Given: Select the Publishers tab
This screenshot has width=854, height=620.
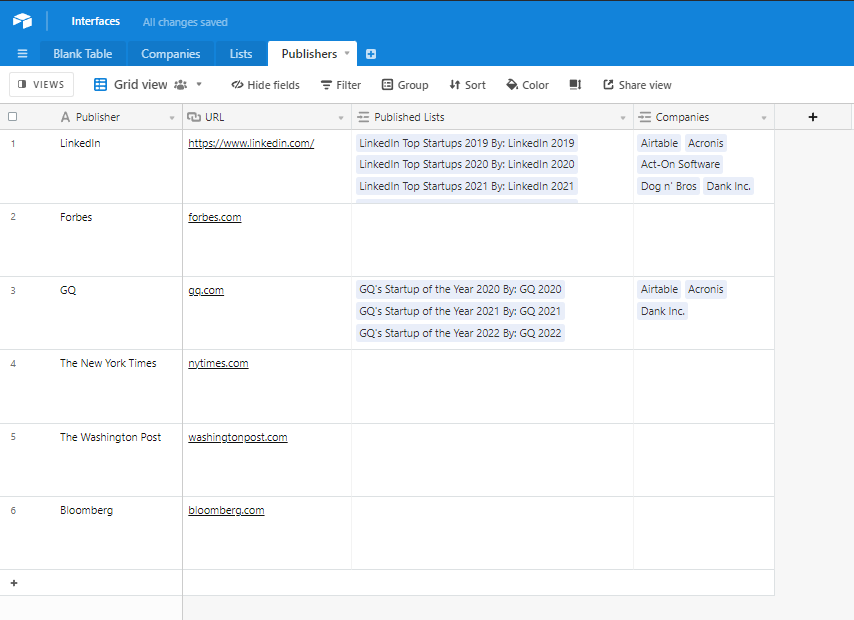Looking at the screenshot, I should click(x=309, y=54).
